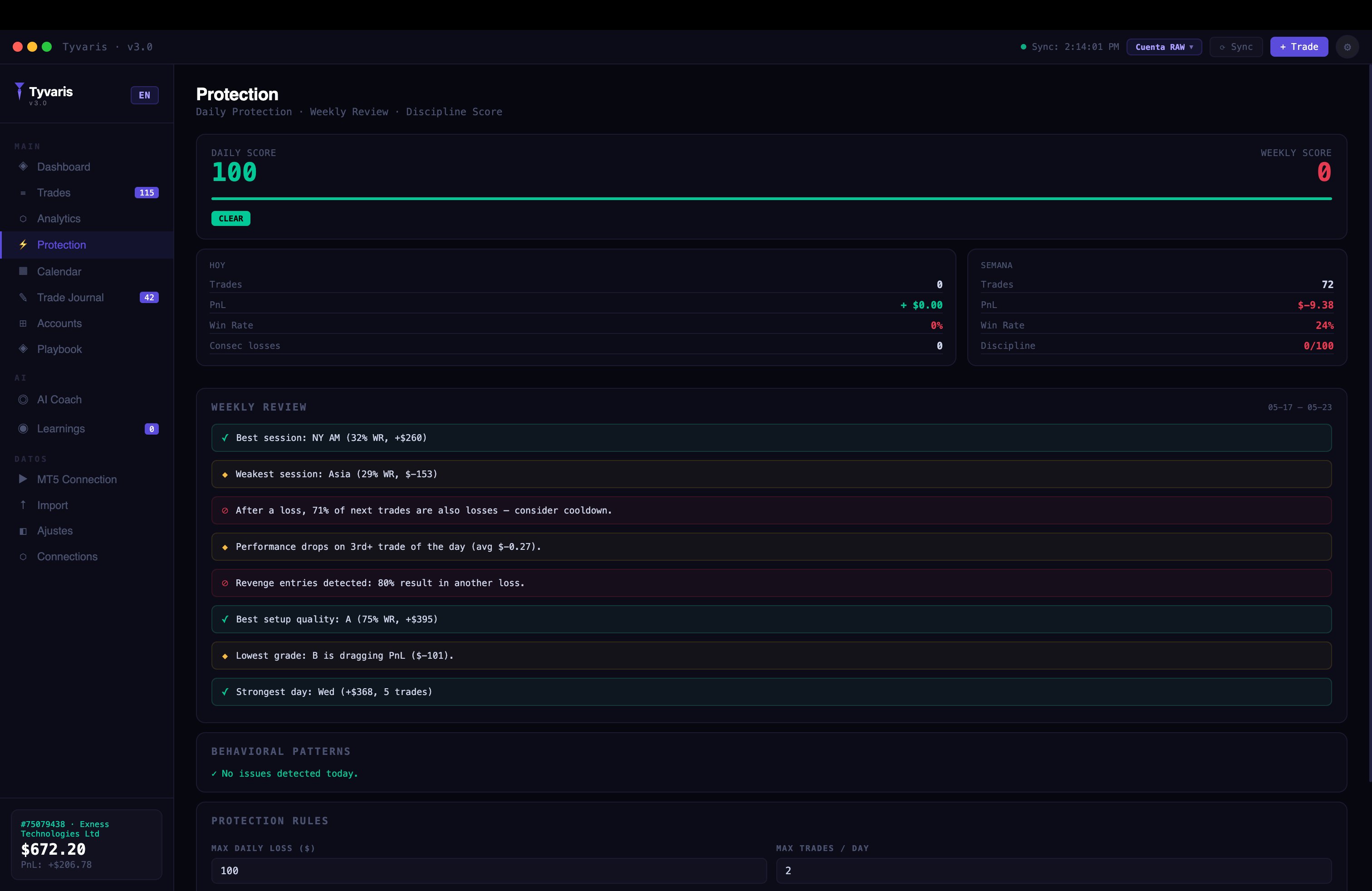The image size is (1372, 891).
Task: Open AI Coach from sidebar
Action: (87, 399)
